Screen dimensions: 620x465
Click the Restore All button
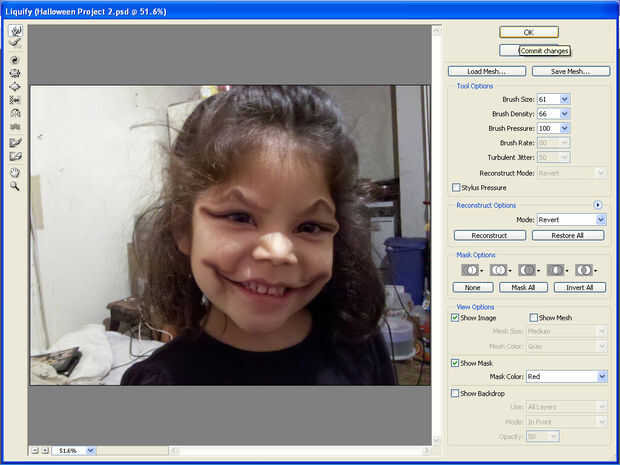coord(568,236)
